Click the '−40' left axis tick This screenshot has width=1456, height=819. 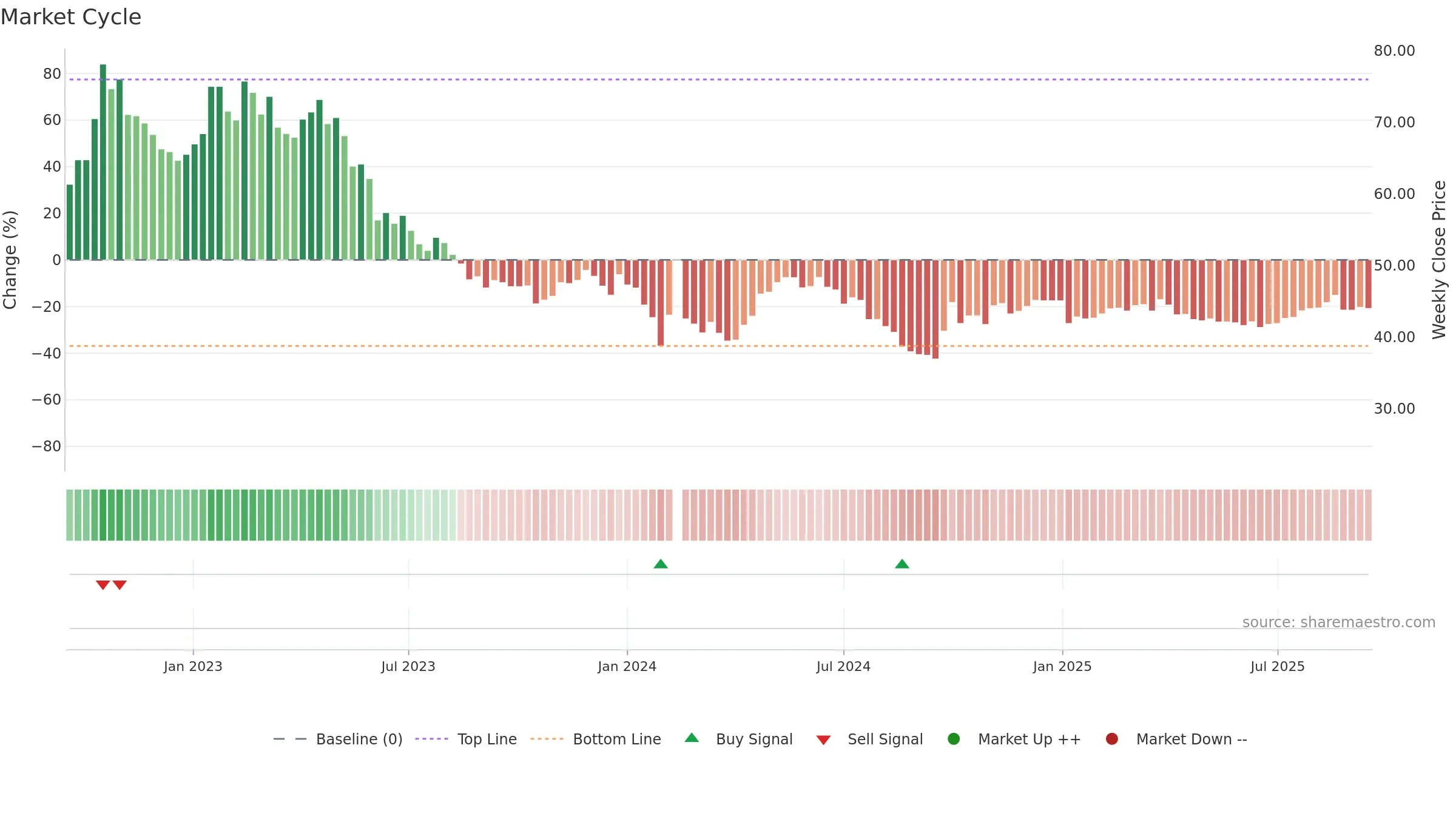[47, 353]
